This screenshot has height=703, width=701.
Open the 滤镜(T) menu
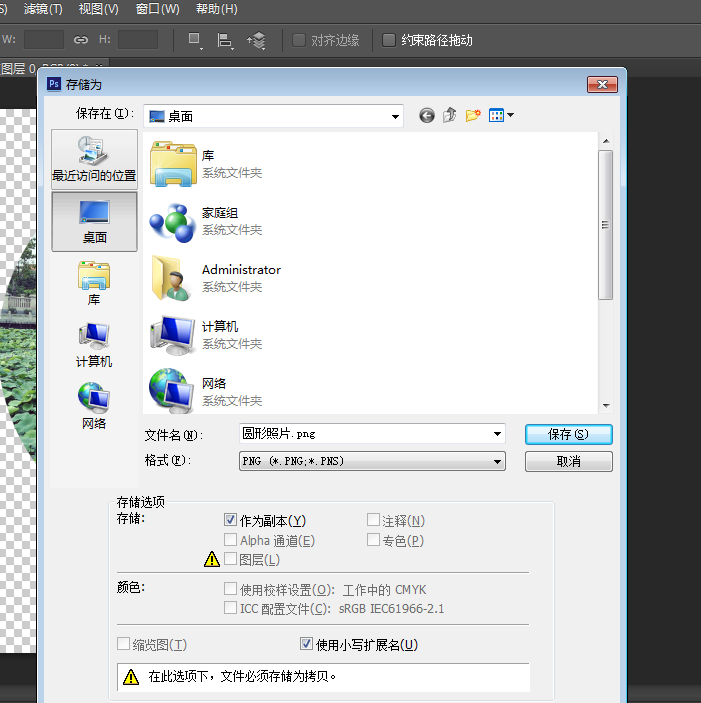coord(43,9)
